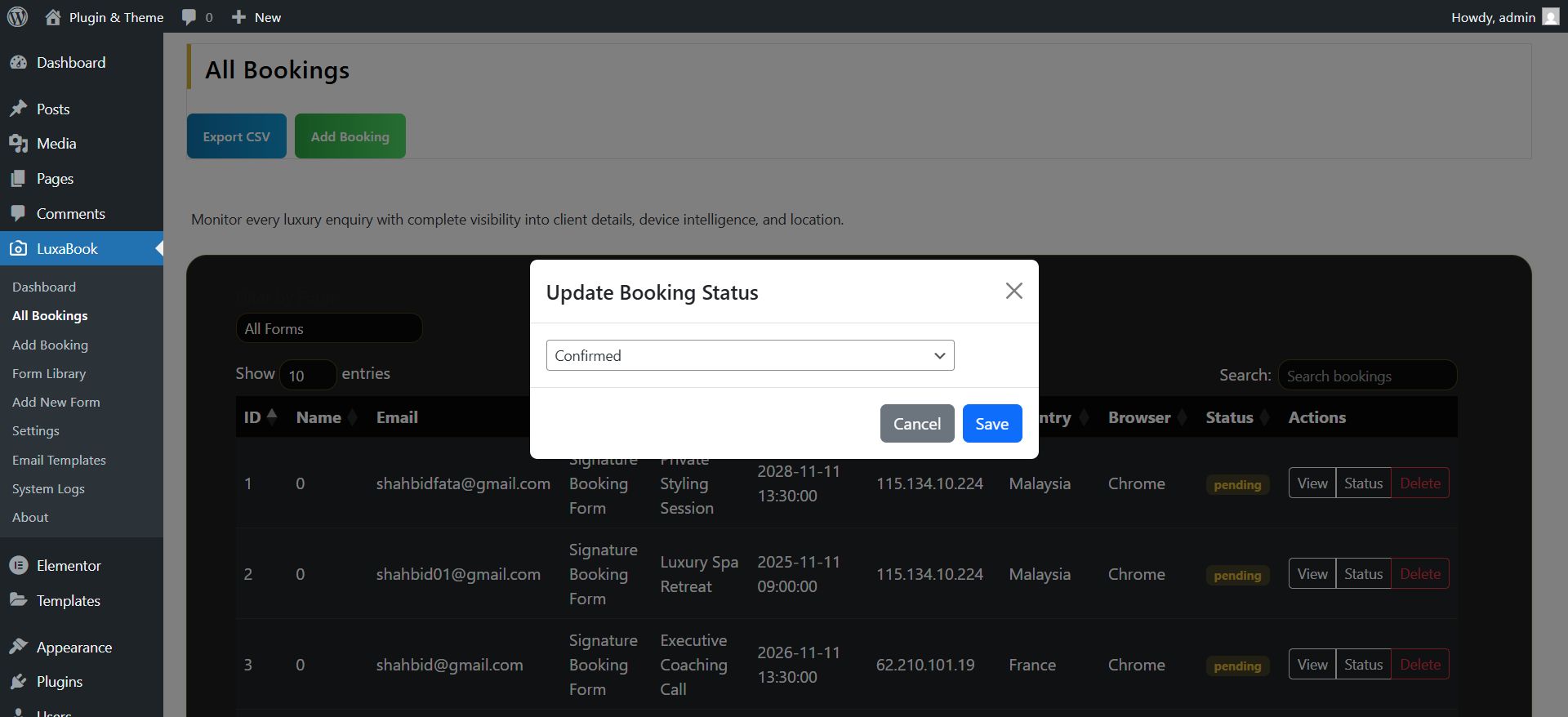The width and height of the screenshot is (1568, 717).
Task: Click the plus New icon
Action: 238,17
